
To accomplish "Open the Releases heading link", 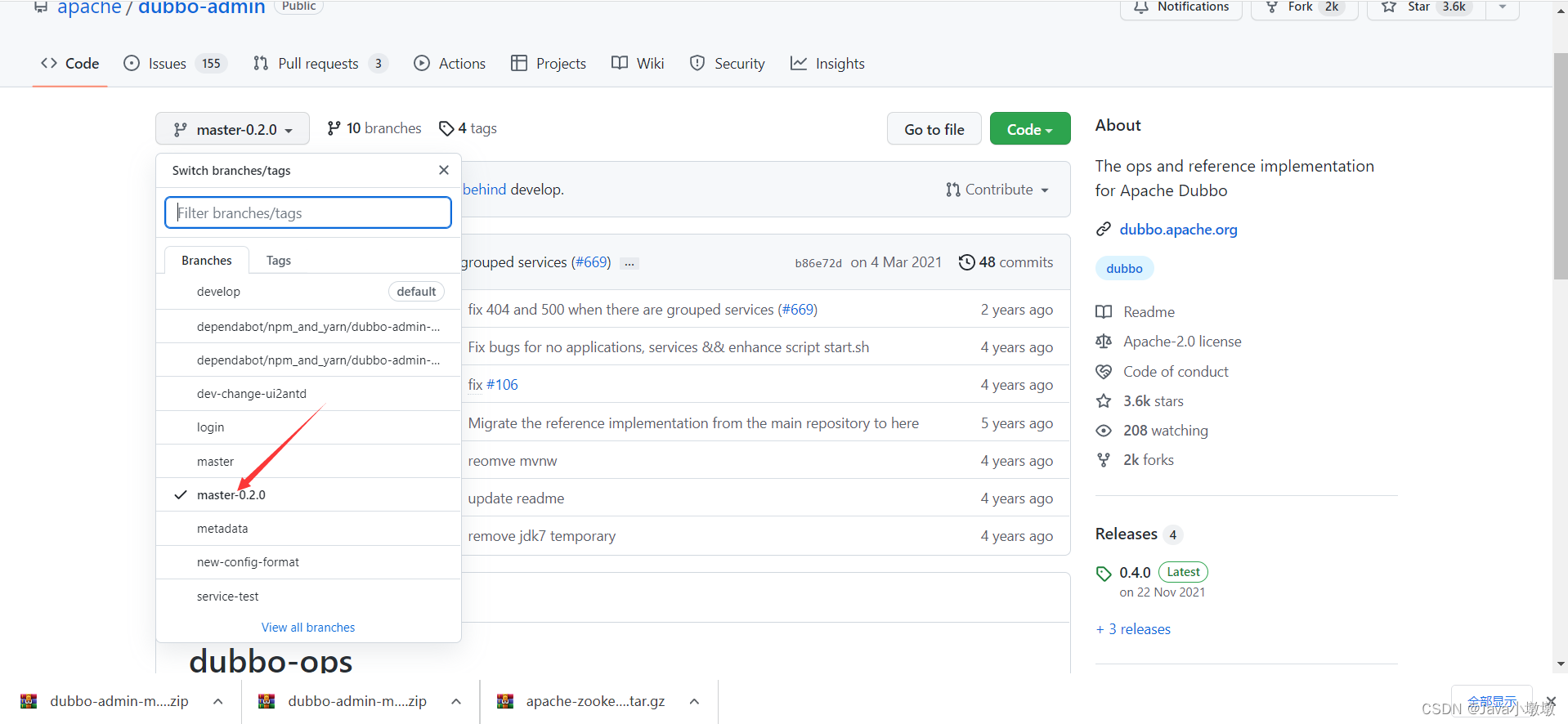I will [x=1127, y=534].
